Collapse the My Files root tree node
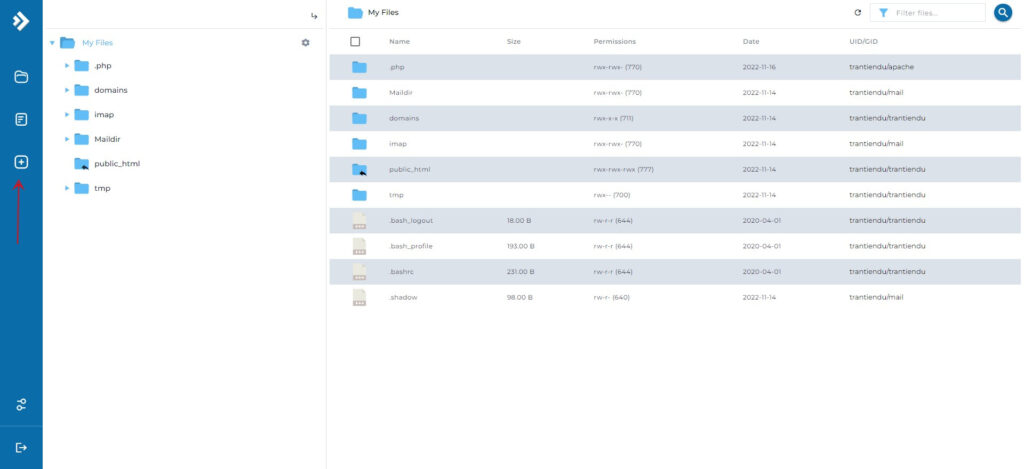 (52, 43)
